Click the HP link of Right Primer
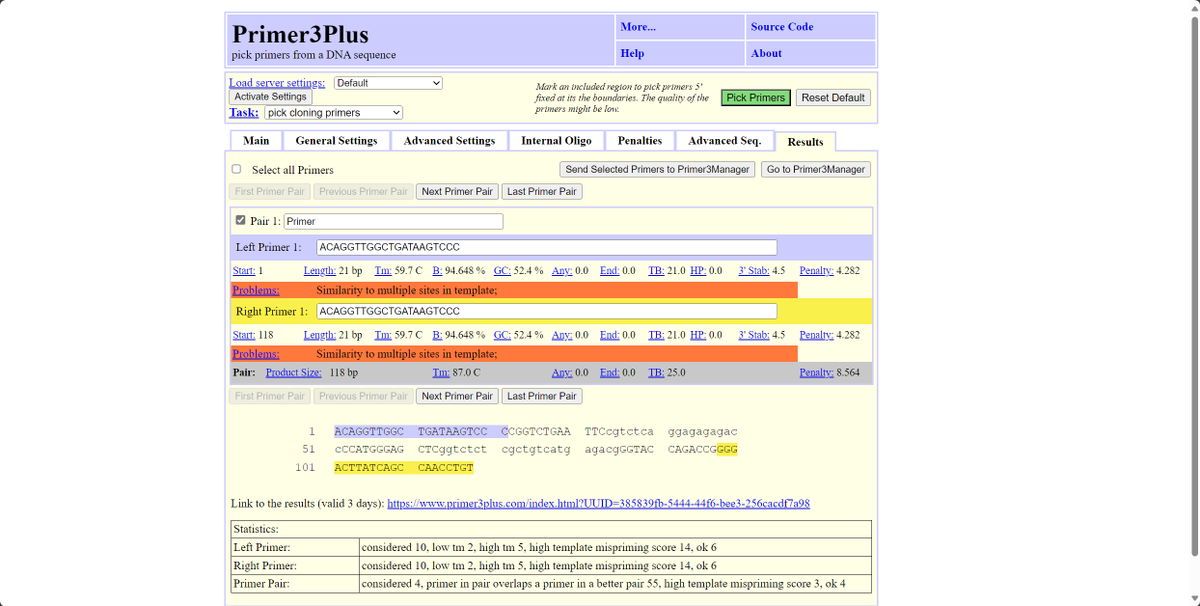1200x606 pixels. (x=698, y=335)
